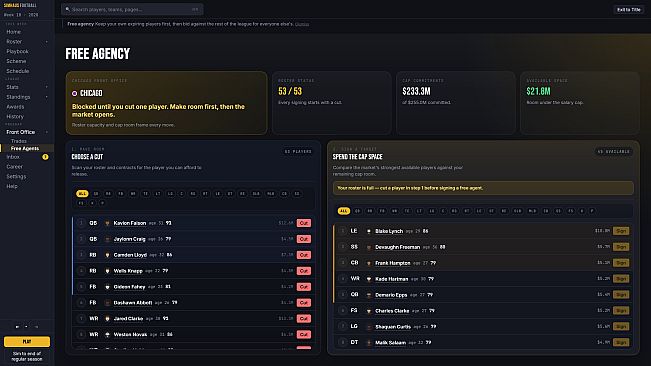Viewport: 651px width, 366px height.
Task: Click the $233.3M cap commitments card
Action: point(455,102)
